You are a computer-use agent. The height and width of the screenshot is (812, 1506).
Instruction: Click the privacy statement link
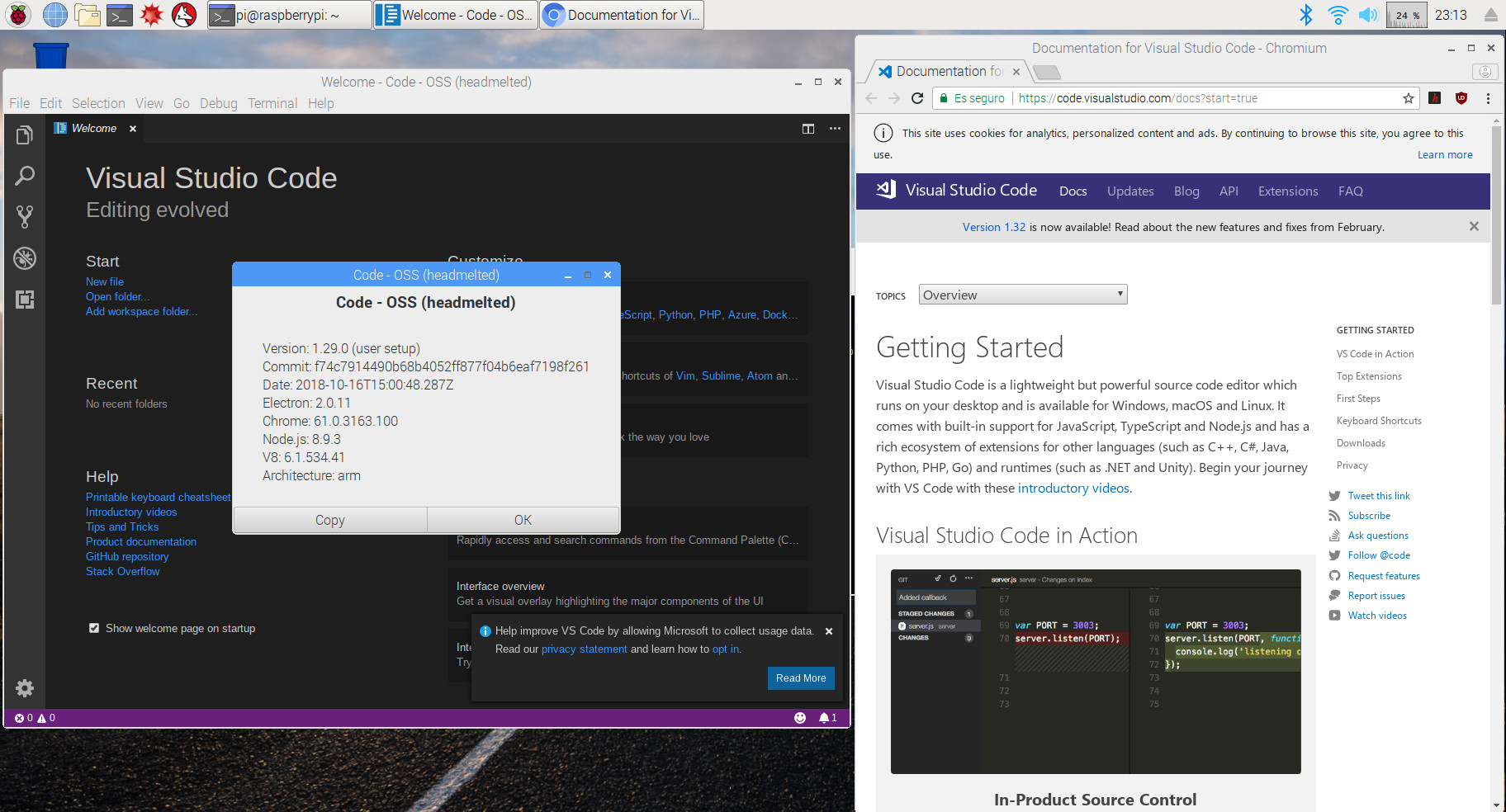click(x=585, y=649)
